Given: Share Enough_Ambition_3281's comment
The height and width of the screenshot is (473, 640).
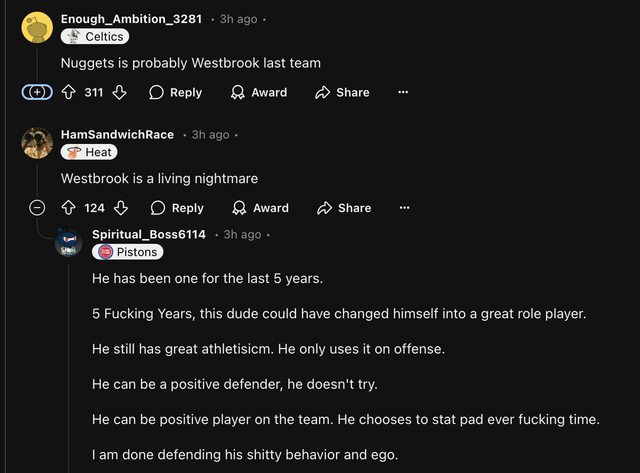Looking at the screenshot, I should pyautogui.click(x=342, y=92).
